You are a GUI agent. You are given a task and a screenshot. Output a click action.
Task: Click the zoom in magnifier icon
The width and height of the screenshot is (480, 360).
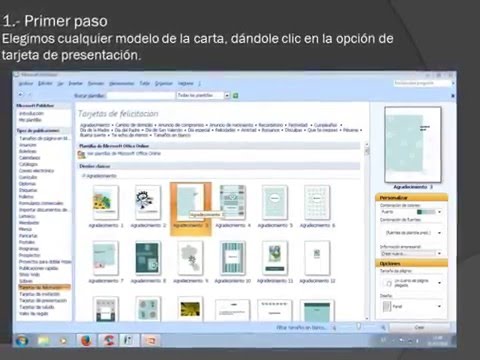(x=383, y=328)
